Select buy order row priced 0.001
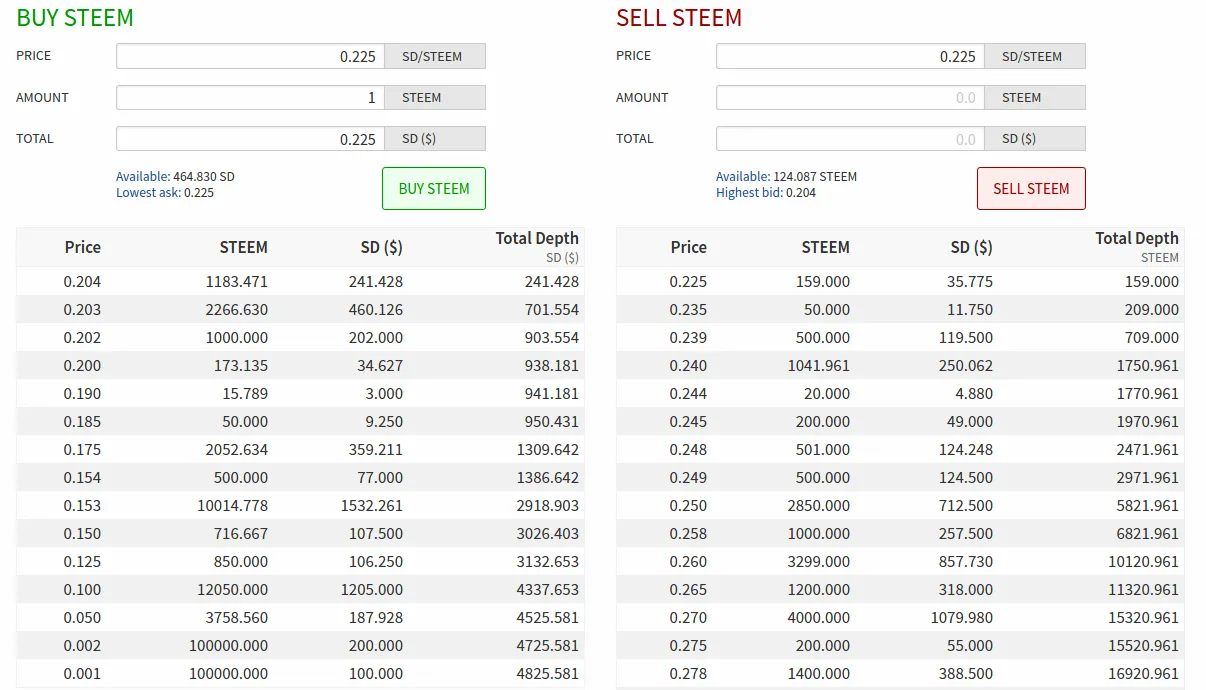 (x=301, y=674)
